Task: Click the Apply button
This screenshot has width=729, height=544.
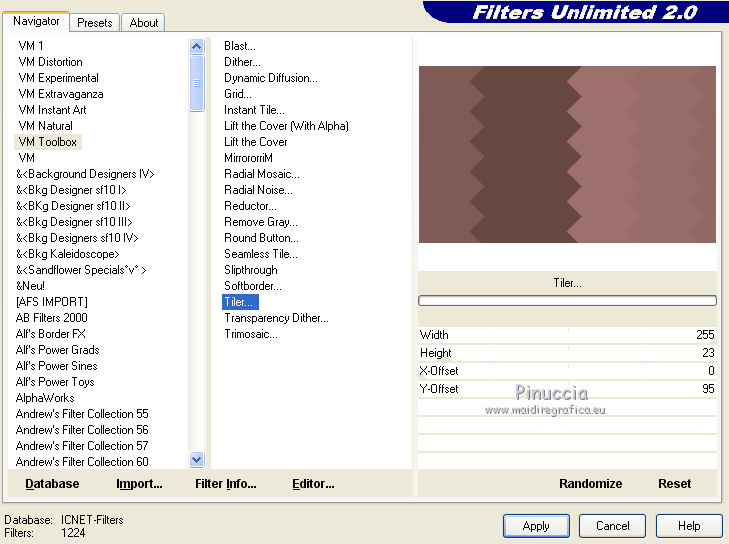Action: (536, 526)
